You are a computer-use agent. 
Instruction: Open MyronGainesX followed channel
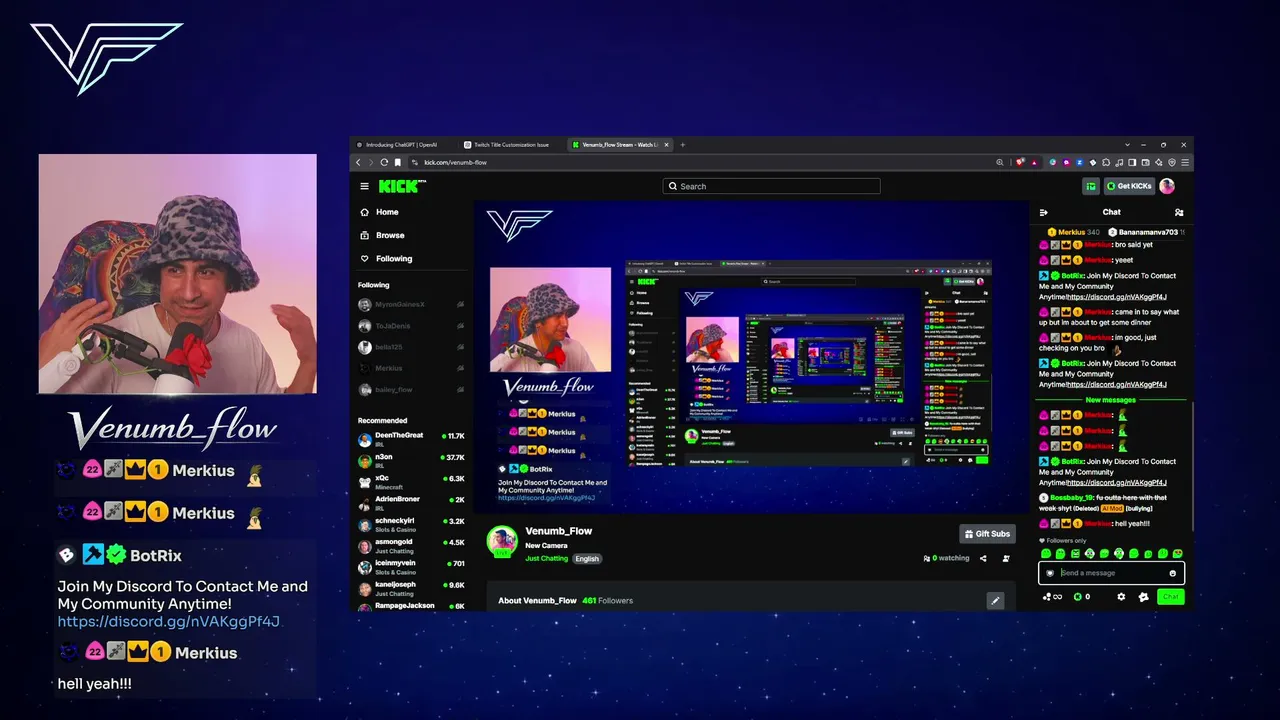(412, 304)
